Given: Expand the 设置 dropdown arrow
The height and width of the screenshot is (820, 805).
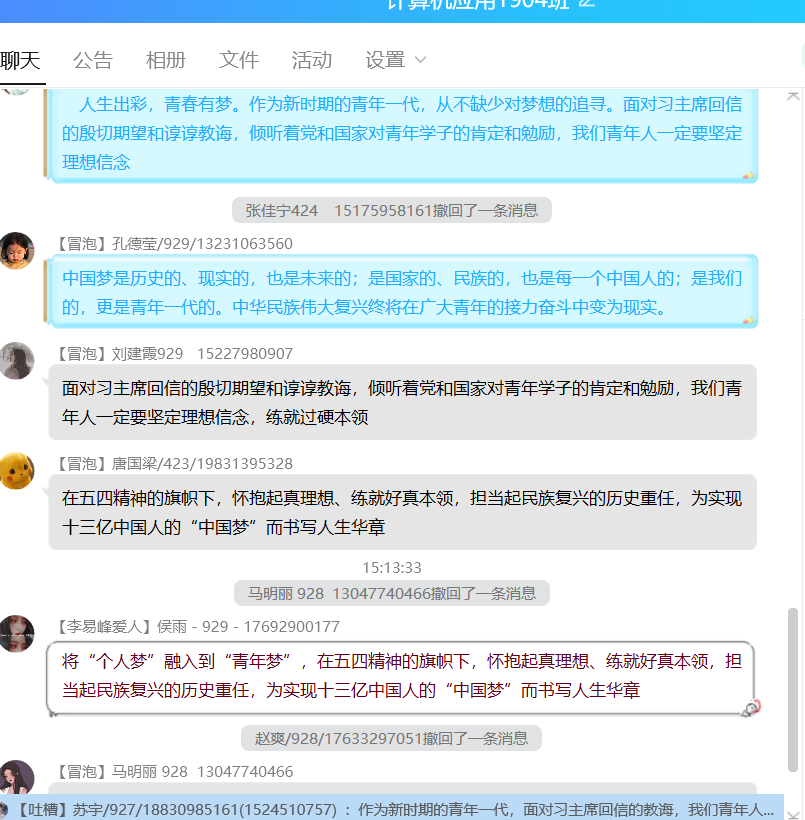Looking at the screenshot, I should (421, 60).
